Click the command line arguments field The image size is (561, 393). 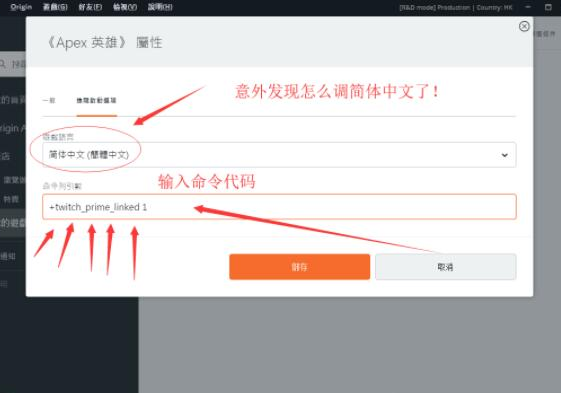pyautogui.click(x=279, y=207)
